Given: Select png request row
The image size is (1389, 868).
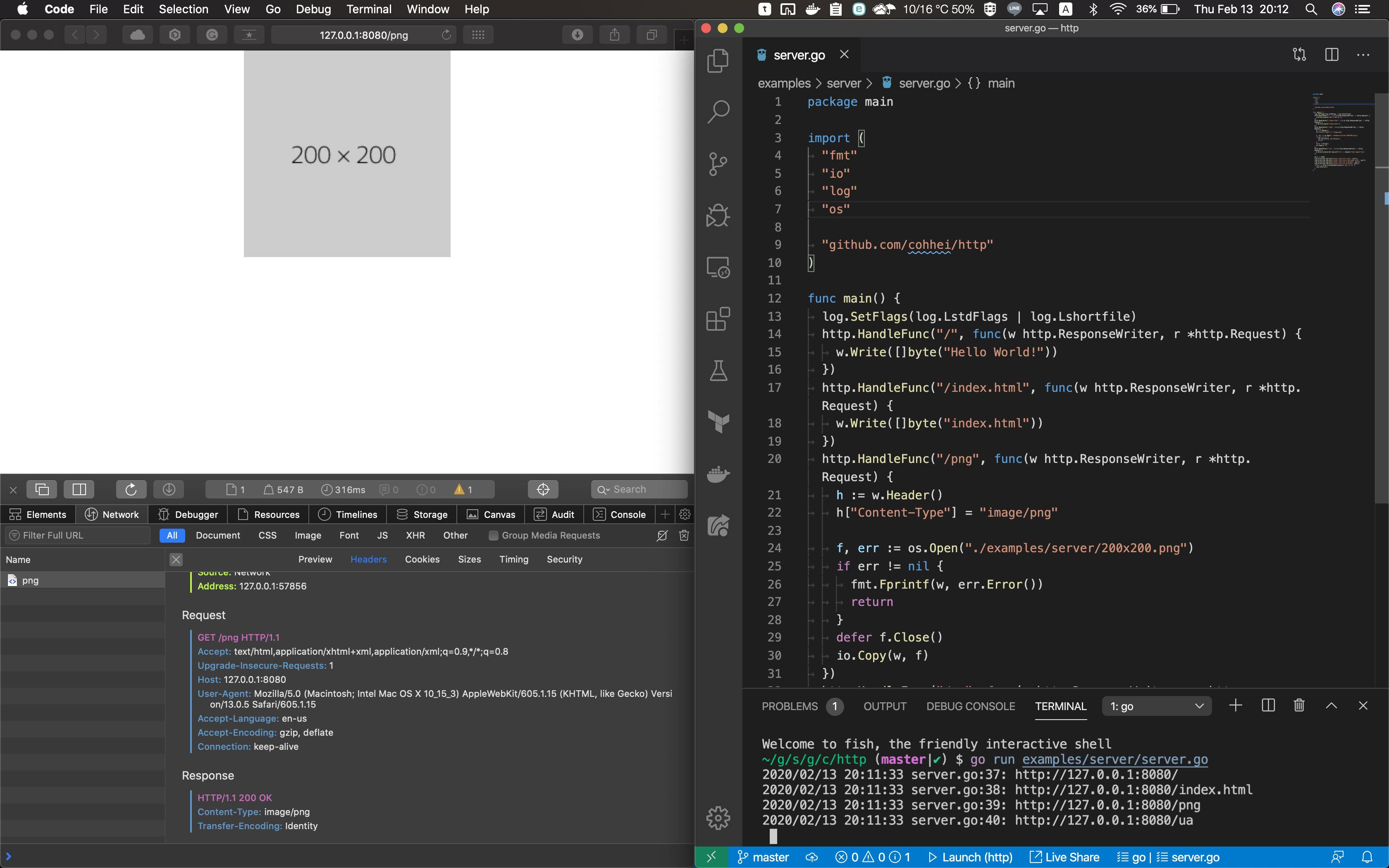Looking at the screenshot, I should click(x=83, y=580).
